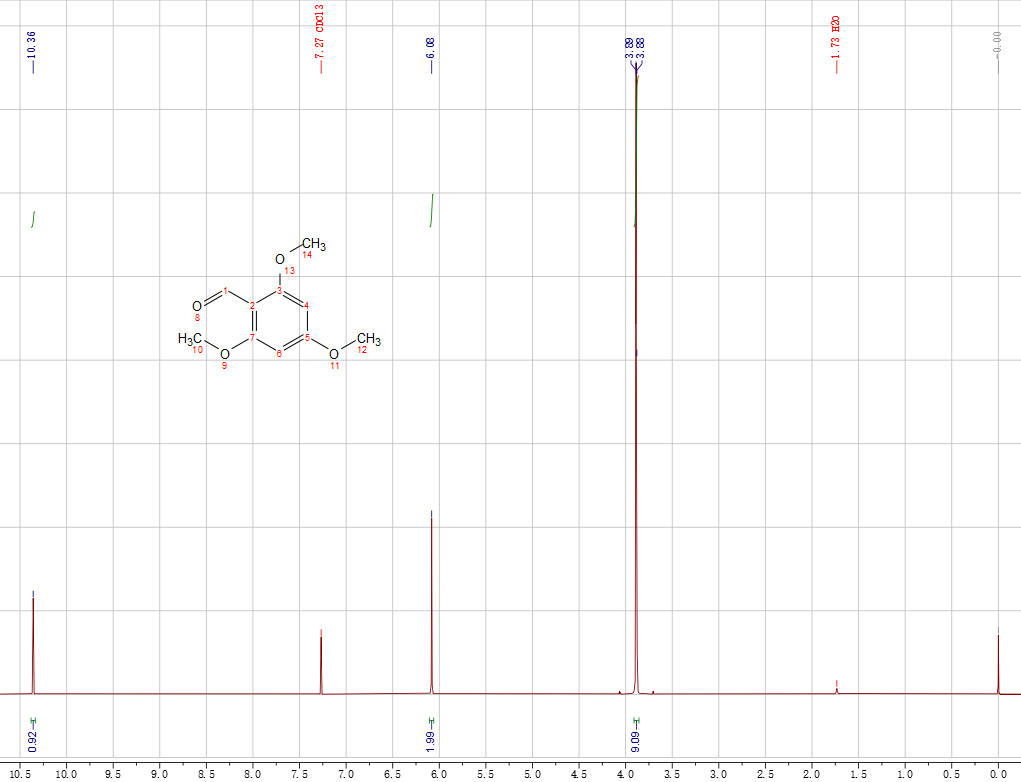Click the 8.0 tick on ppm axis
Viewport: 1021px width, 782px height.
click(x=252, y=773)
